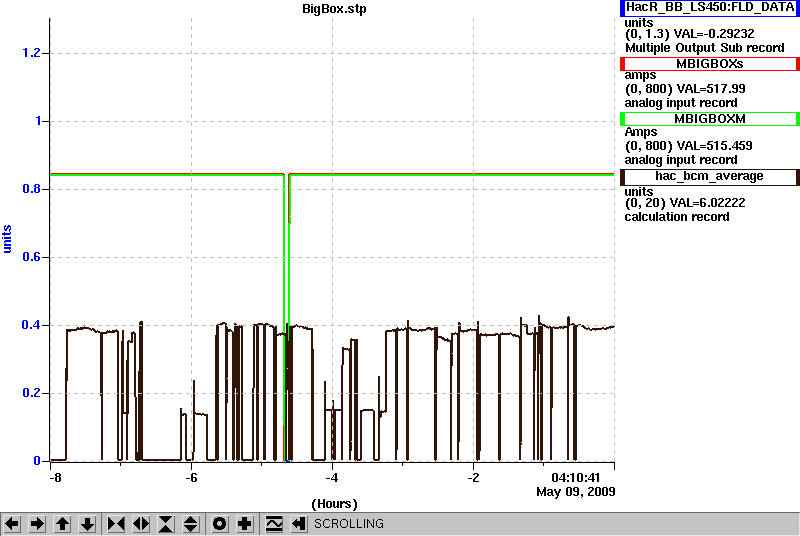Viewport: 800px width, 536px height.
Task: Click the horizontal zoom-out diamond icon
Action: point(141,524)
